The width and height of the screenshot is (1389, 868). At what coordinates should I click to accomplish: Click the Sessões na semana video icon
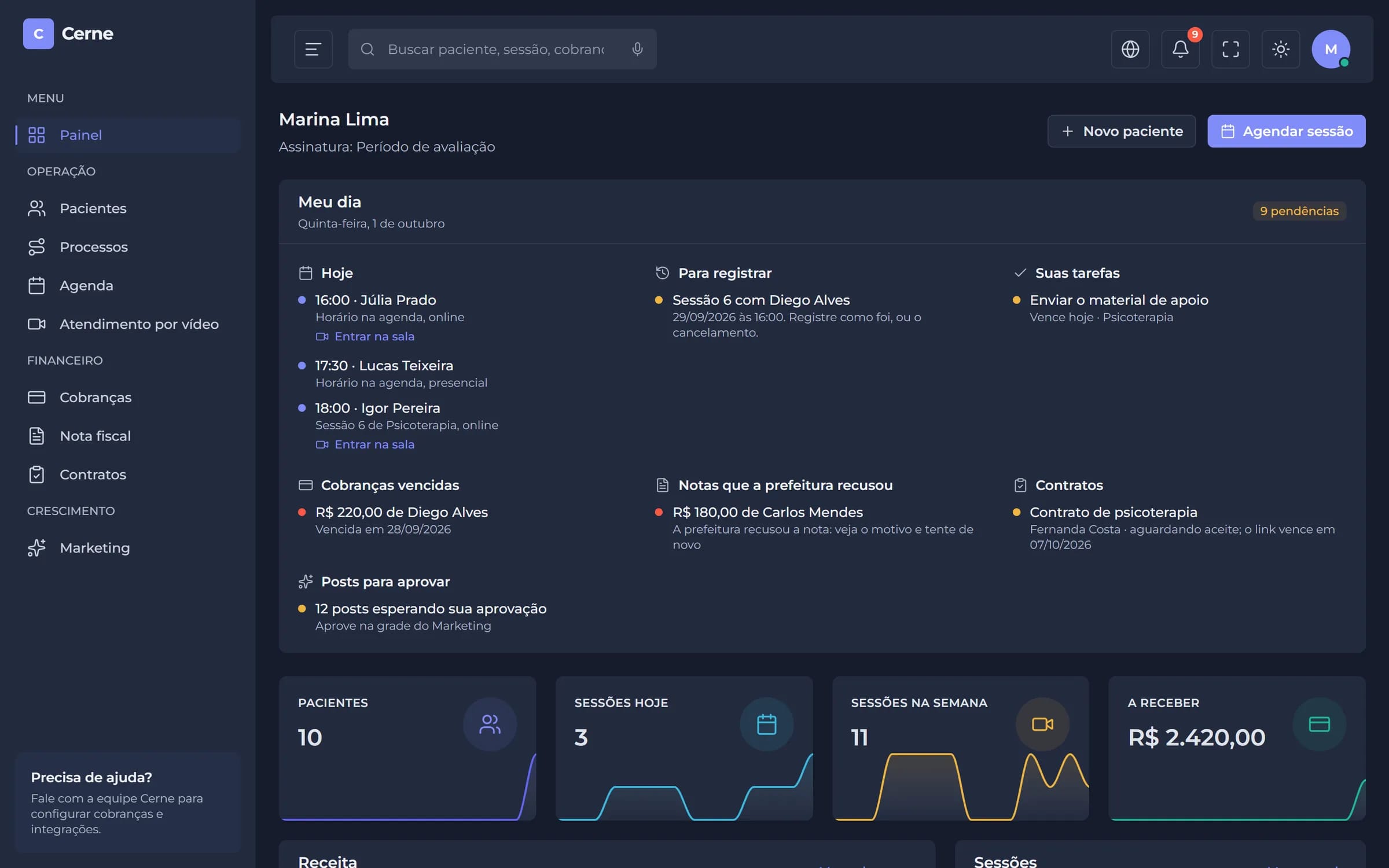(1042, 724)
